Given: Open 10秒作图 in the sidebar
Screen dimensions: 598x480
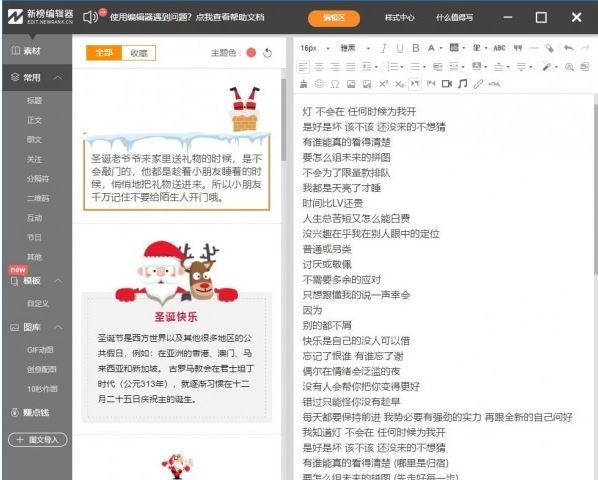Looking at the screenshot, I should [x=42, y=389].
